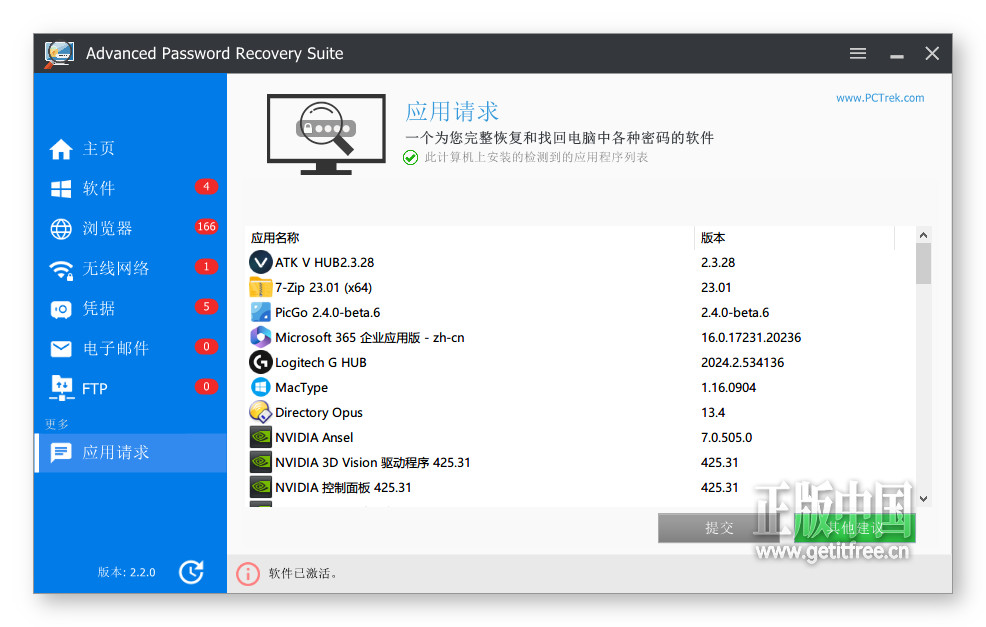Click the NVIDIA Ansel icon
986x627 pixels.
coord(260,437)
